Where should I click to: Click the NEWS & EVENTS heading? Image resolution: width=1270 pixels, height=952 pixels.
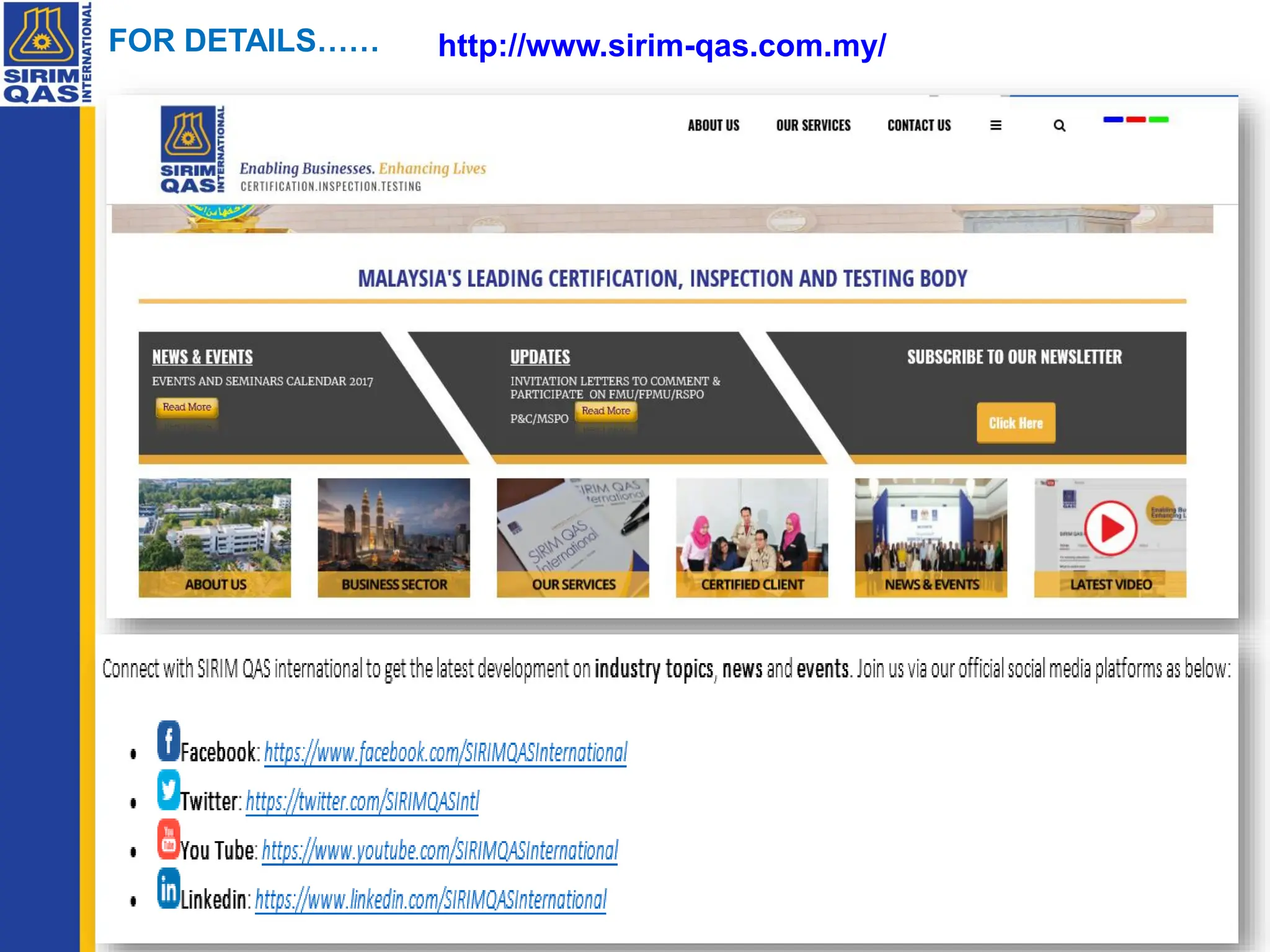coord(202,357)
